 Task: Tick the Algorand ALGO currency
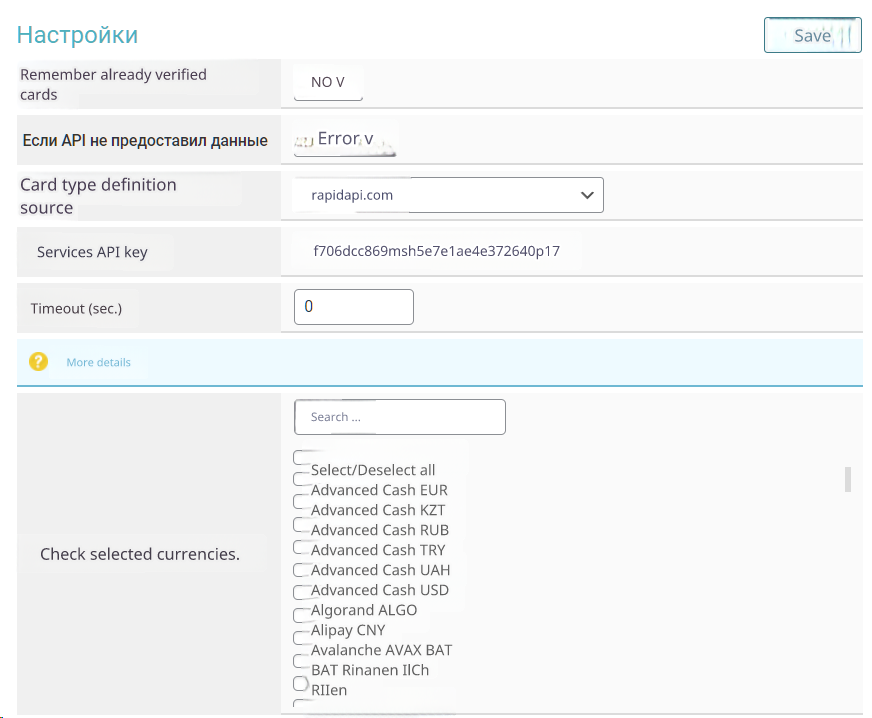(x=300, y=615)
